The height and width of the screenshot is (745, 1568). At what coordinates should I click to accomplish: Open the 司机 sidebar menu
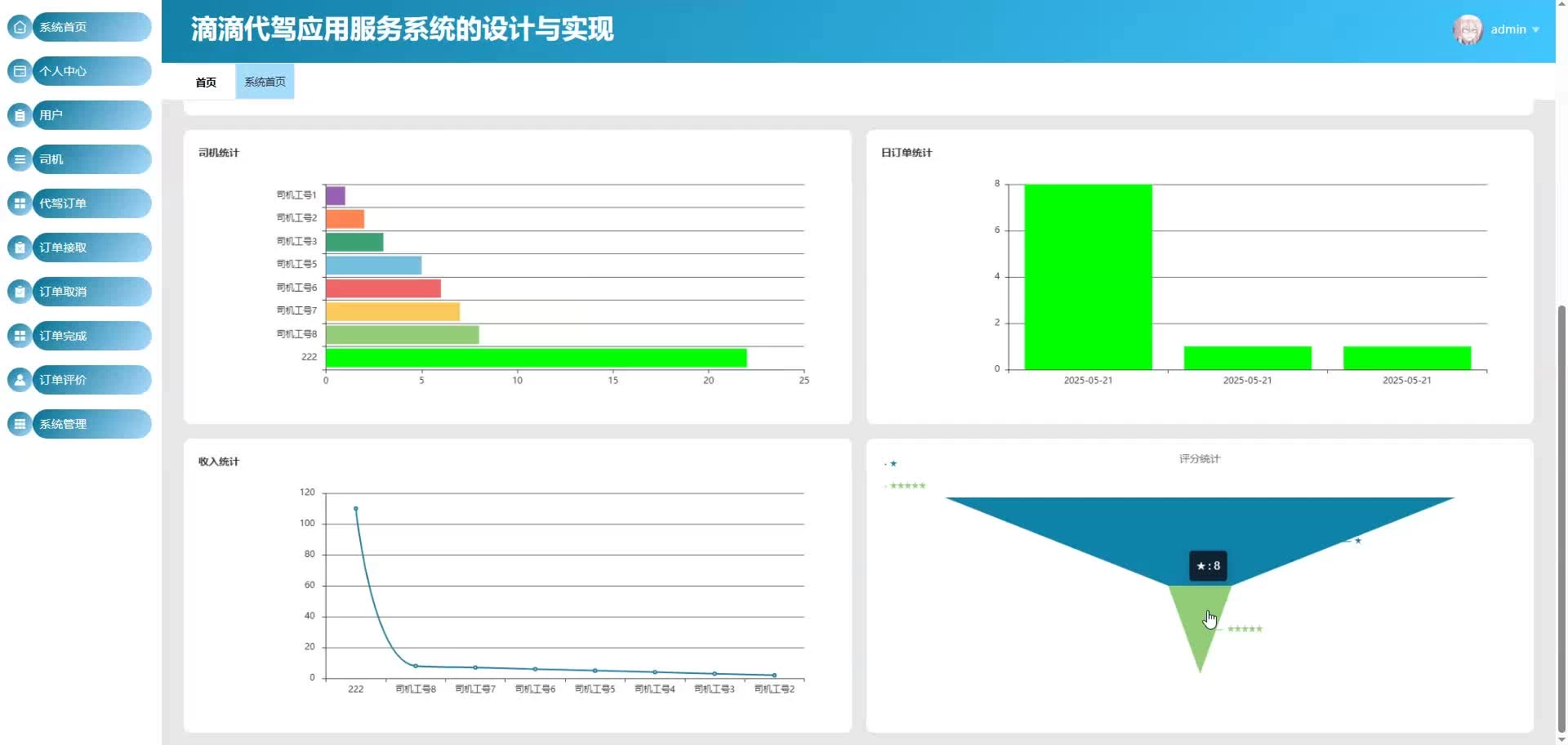tap(91, 159)
